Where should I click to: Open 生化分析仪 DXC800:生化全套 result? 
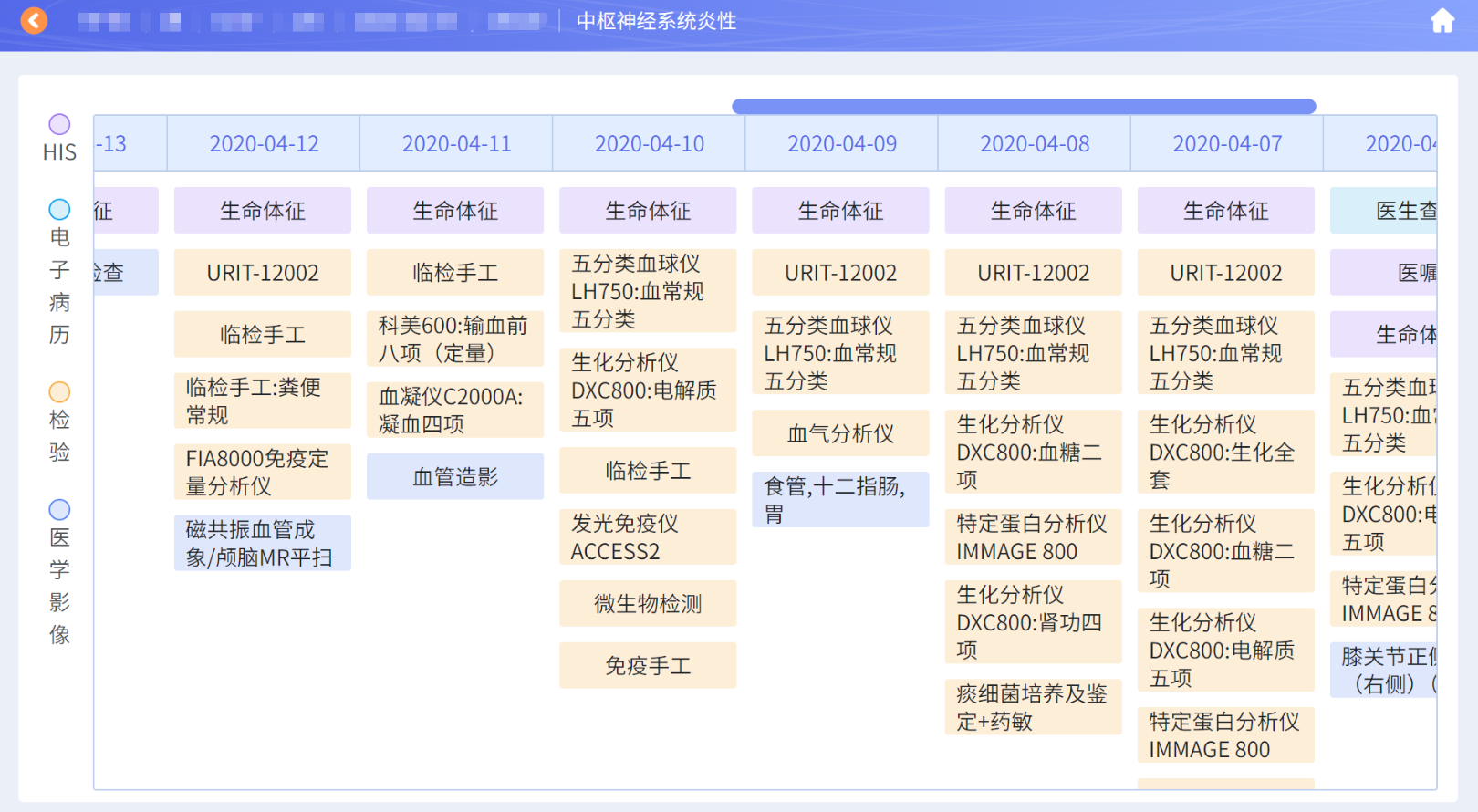point(1225,452)
